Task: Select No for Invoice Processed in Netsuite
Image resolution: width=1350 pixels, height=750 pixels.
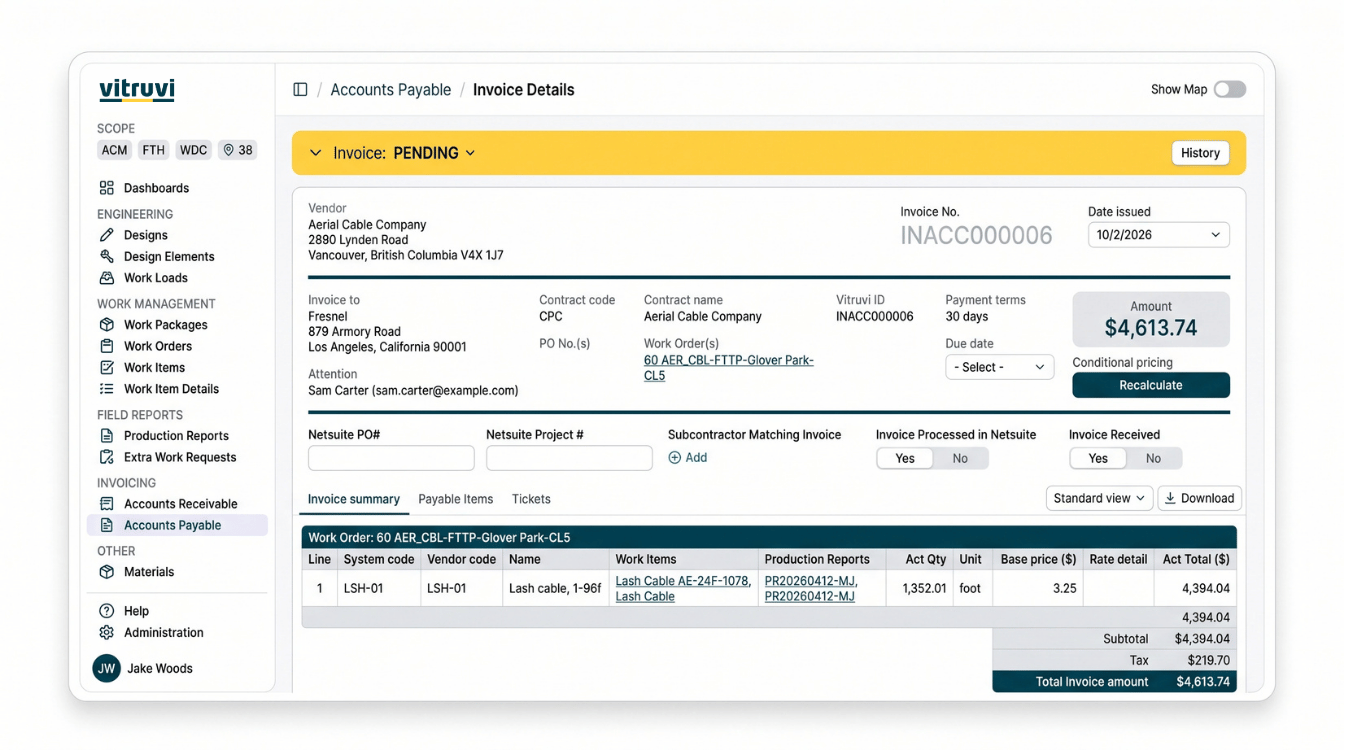Action: pyautogui.click(x=960, y=458)
